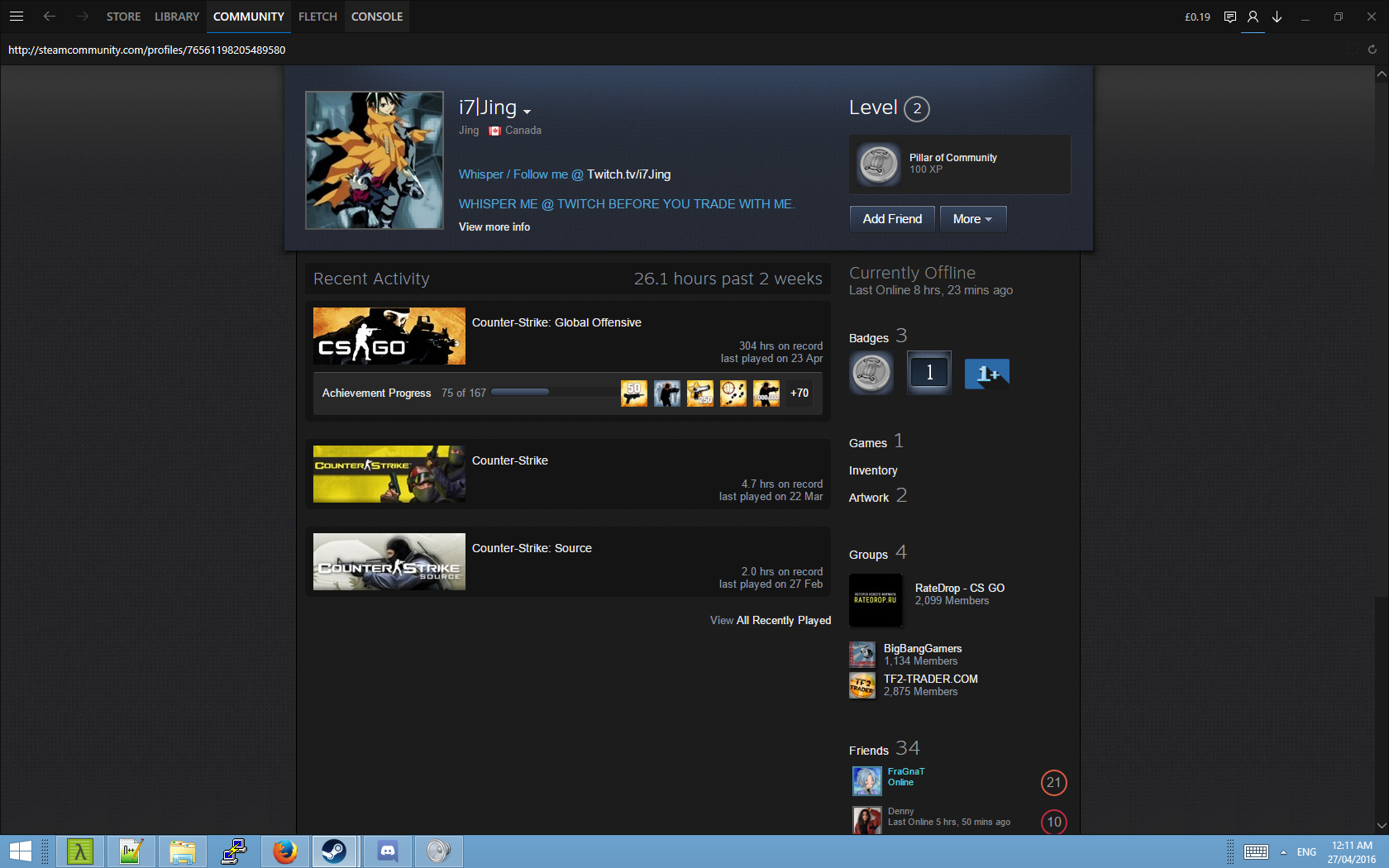This screenshot has width=1389, height=868.
Task: Open the Twitch.tv/i7Jing link
Action: [x=628, y=174]
